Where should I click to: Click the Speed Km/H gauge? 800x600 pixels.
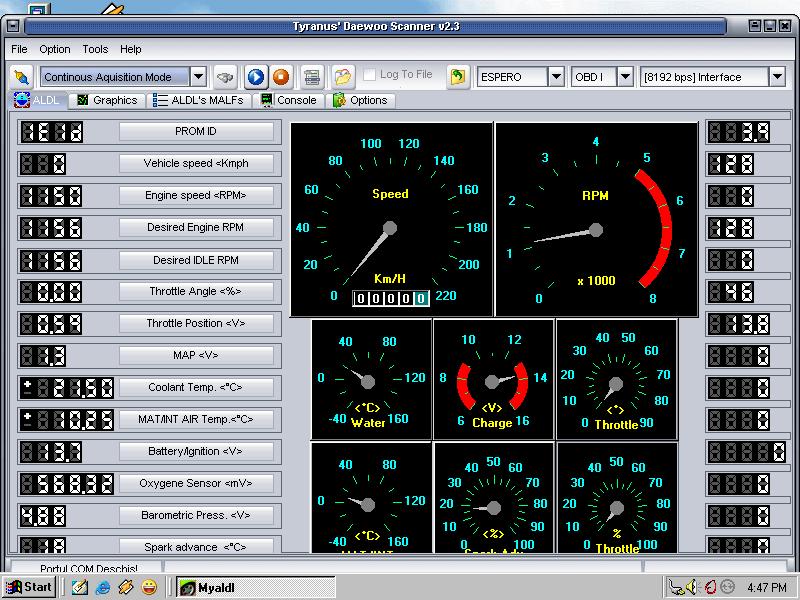pos(391,219)
